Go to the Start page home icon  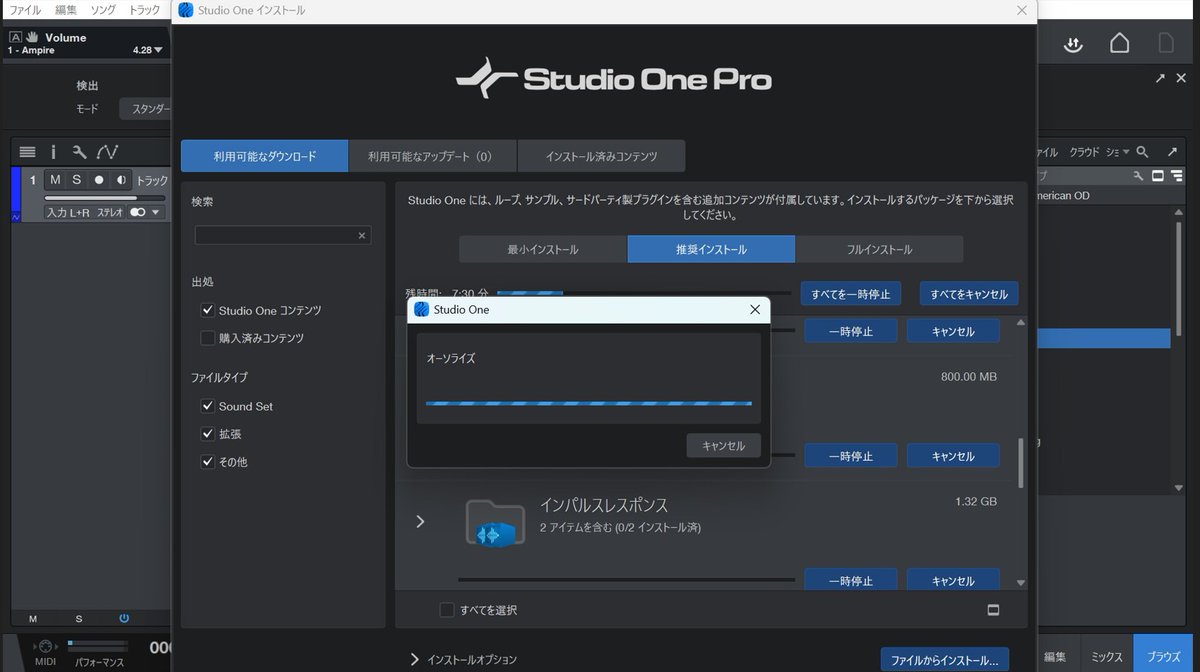tap(1120, 44)
